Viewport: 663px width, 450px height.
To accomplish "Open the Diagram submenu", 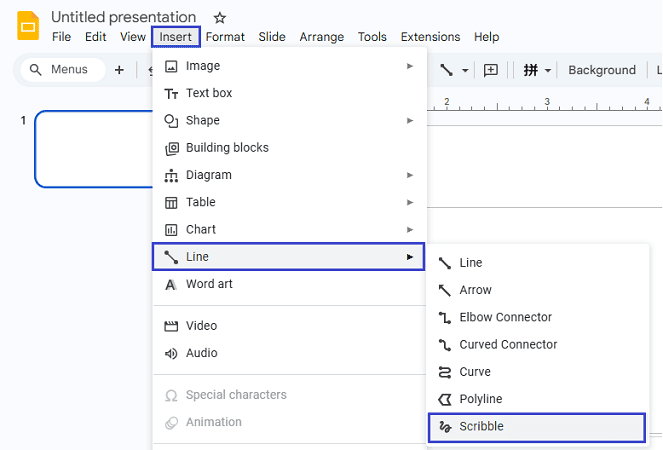I will [288, 175].
